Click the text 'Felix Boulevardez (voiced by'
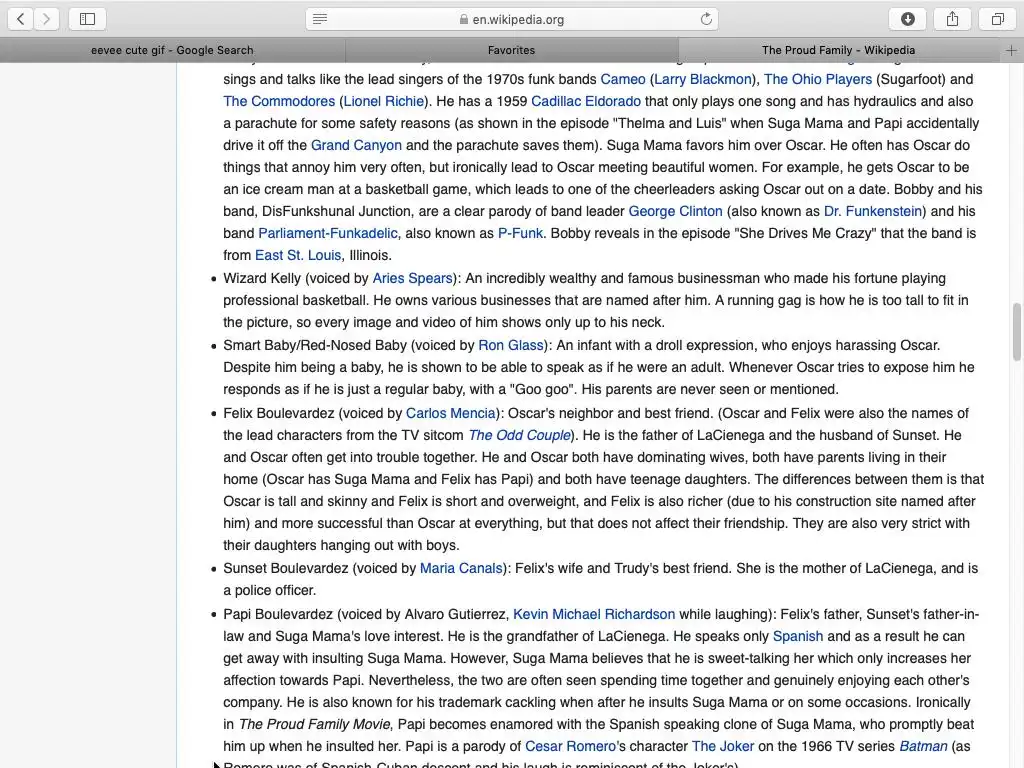The width and height of the screenshot is (1024, 768). coord(313,413)
